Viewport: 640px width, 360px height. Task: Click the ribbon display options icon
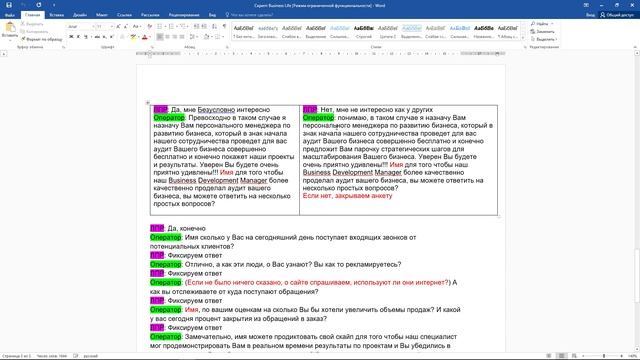pos(586,5)
